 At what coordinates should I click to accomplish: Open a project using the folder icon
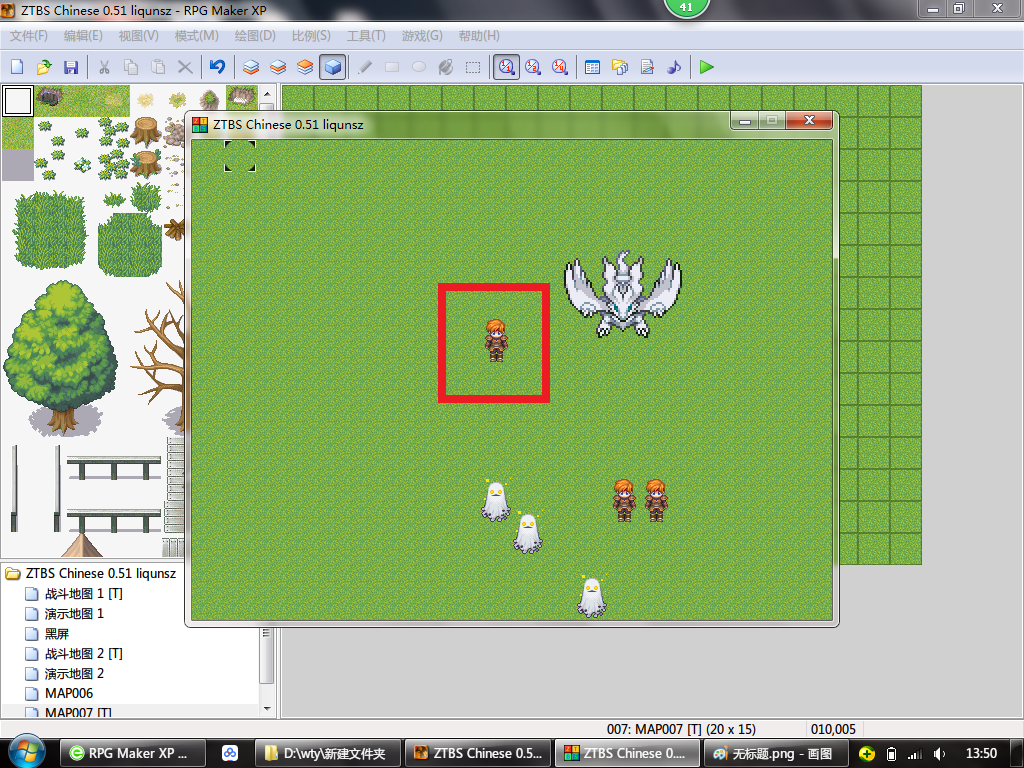[x=44, y=67]
